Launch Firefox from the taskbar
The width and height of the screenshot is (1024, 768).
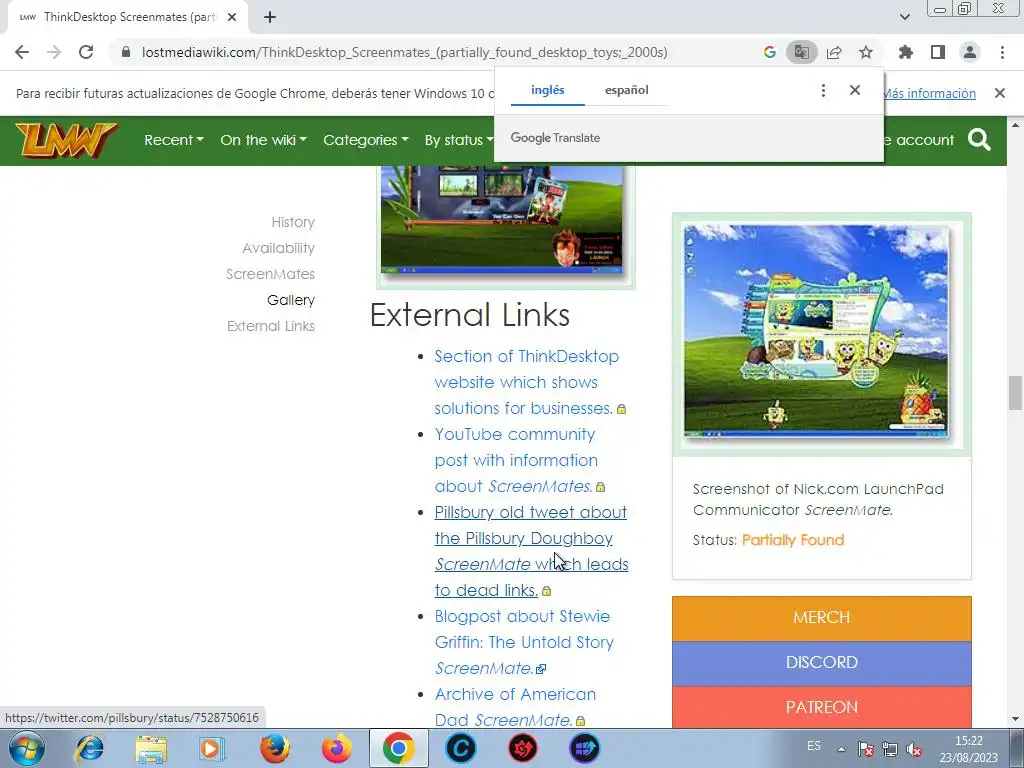tap(274, 748)
